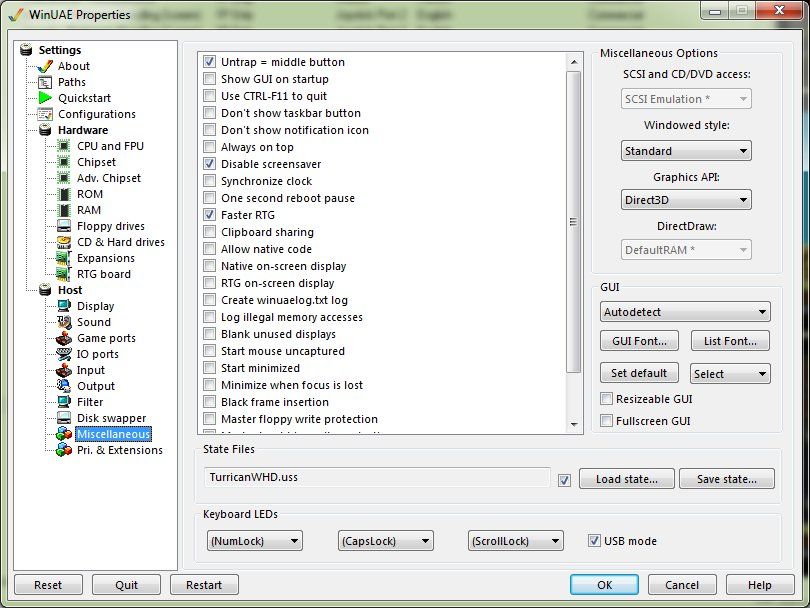Toggle the USB mode checkbox
The image size is (810, 608).
click(594, 541)
